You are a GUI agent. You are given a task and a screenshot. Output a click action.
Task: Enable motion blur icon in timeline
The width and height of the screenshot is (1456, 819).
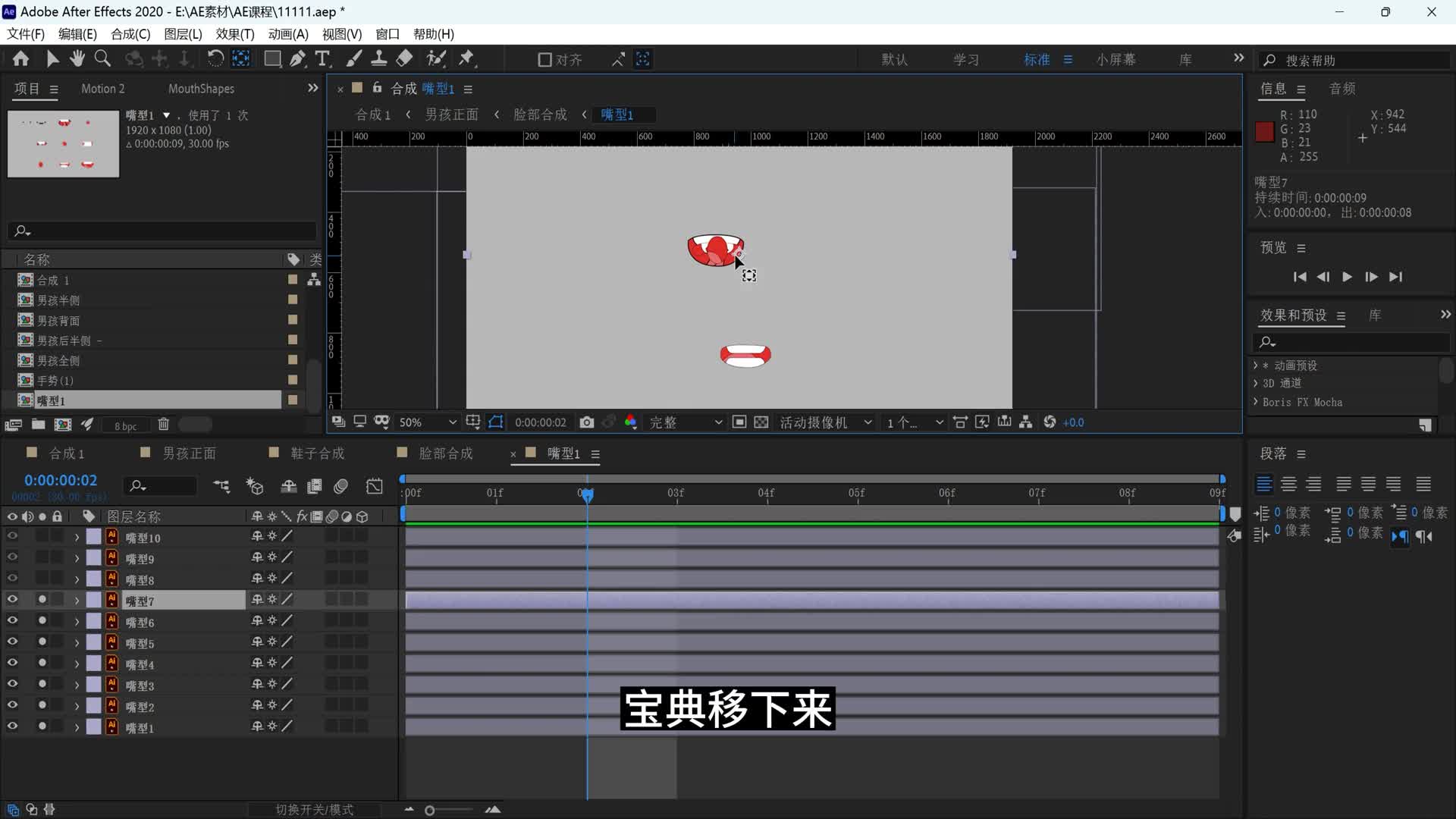click(341, 486)
